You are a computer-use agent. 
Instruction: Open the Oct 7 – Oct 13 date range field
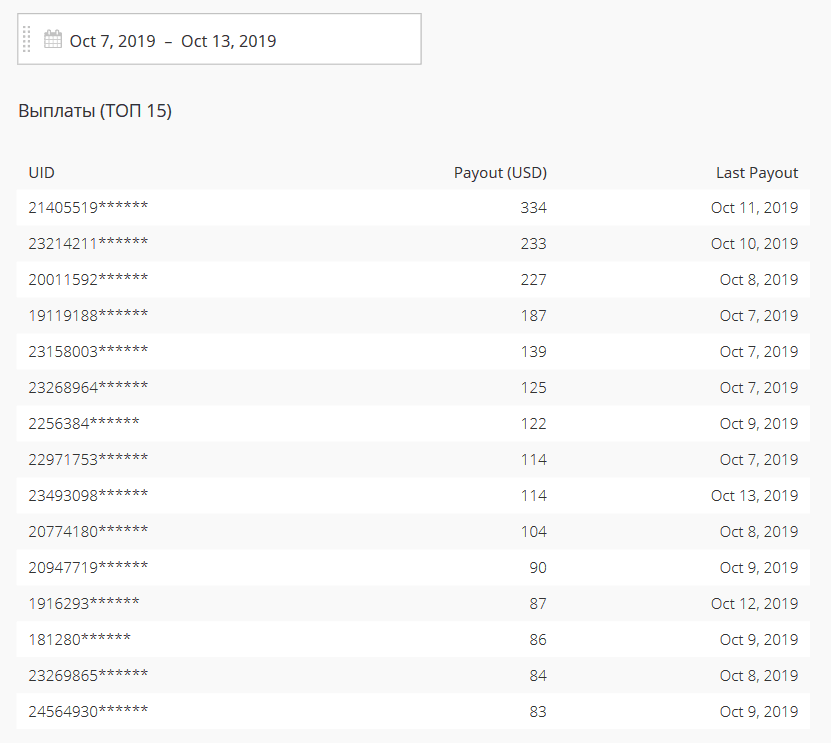219,39
